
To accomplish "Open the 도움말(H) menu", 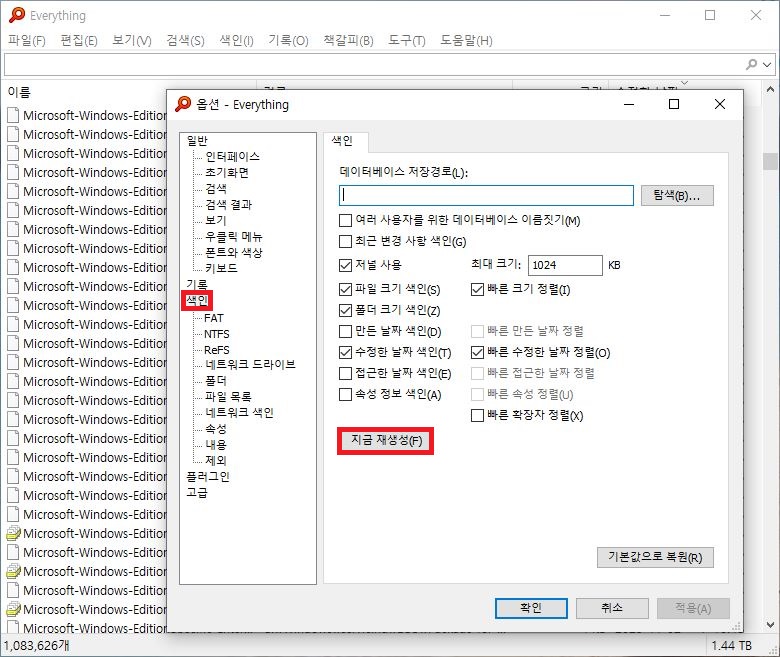I will click(466, 40).
